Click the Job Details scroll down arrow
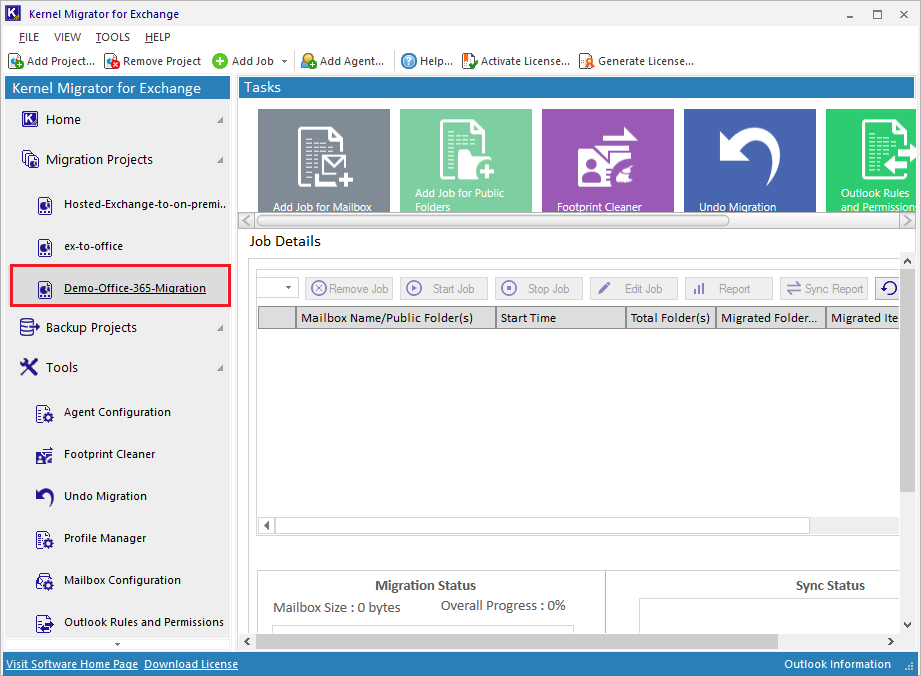Viewport: 921px width, 676px height. coord(907,625)
